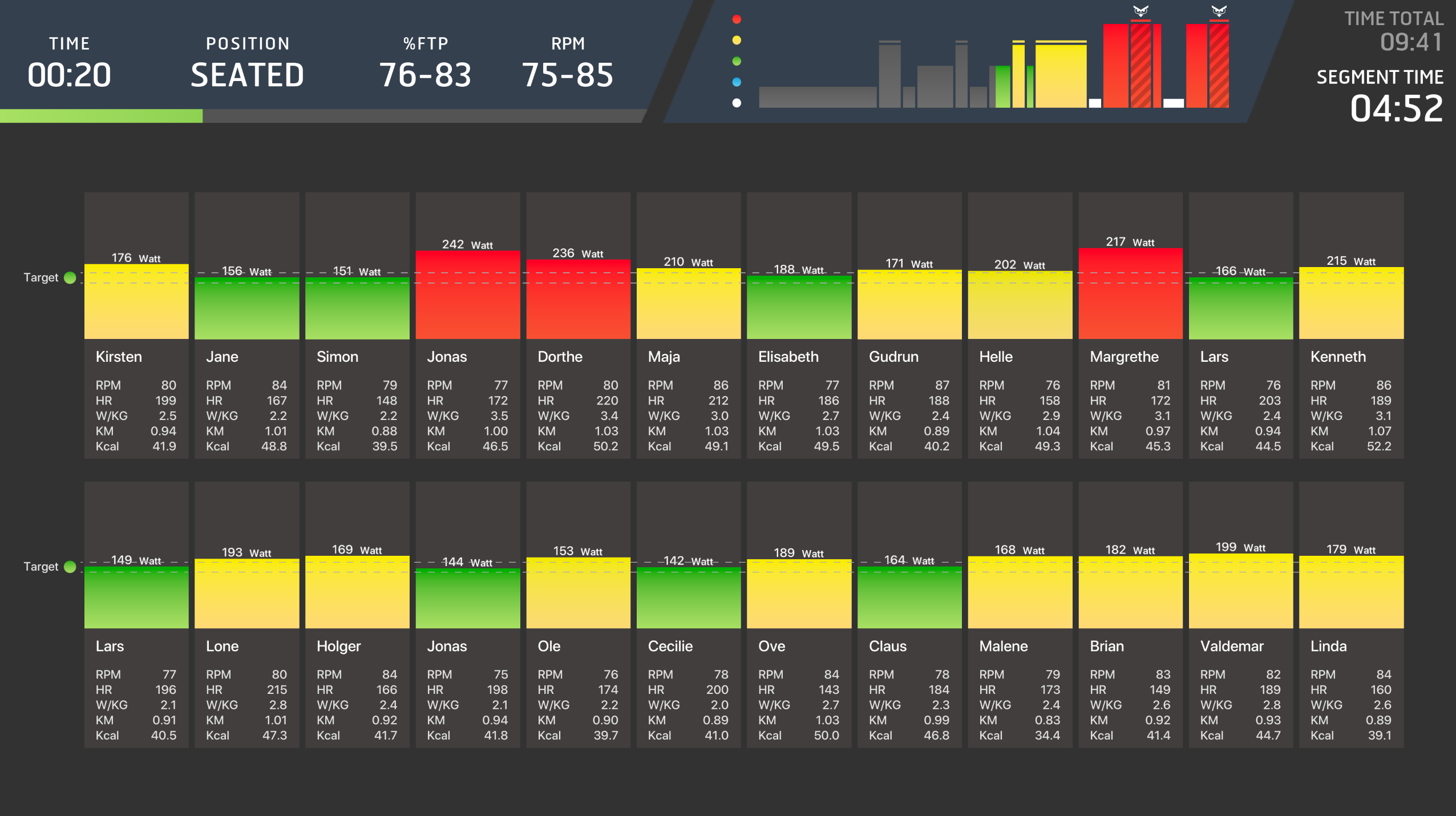
Task: Select Linda's 179 Watt yellow bar
Action: [1351, 592]
